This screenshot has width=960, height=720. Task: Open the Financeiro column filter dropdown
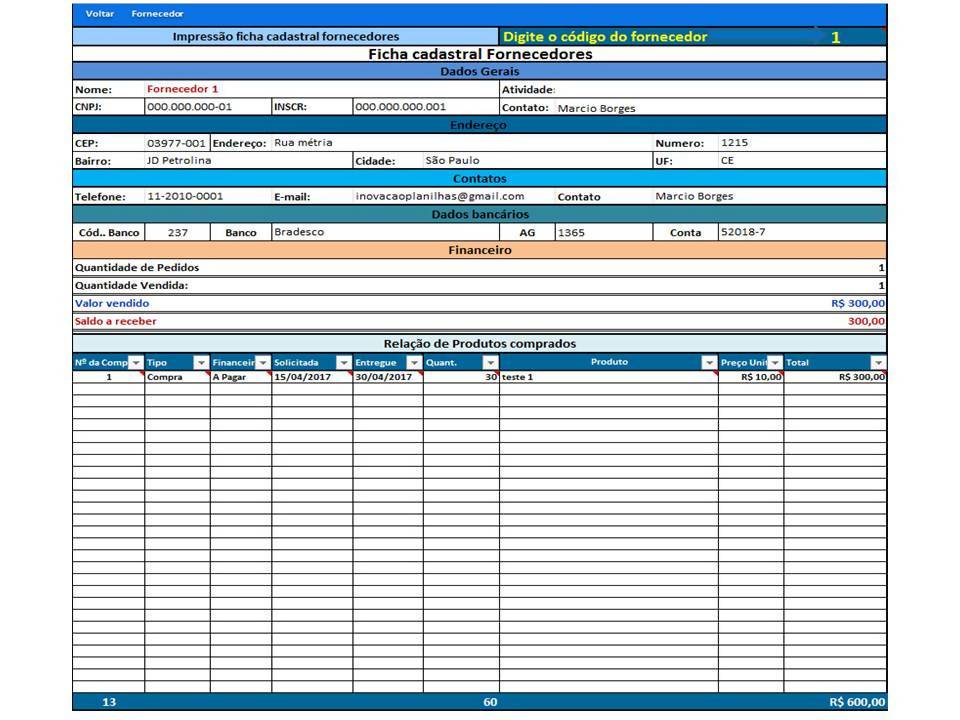[263, 363]
